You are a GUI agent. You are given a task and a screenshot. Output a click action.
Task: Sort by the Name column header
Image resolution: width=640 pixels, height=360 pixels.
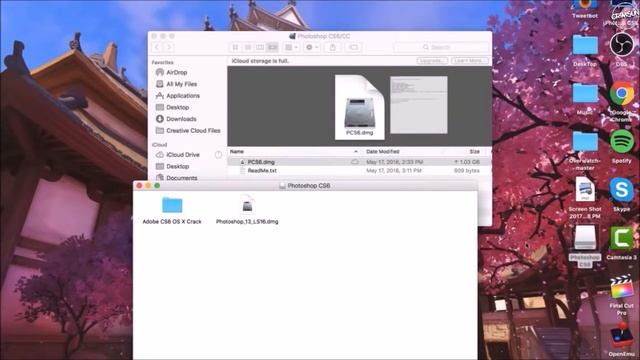tap(237, 151)
